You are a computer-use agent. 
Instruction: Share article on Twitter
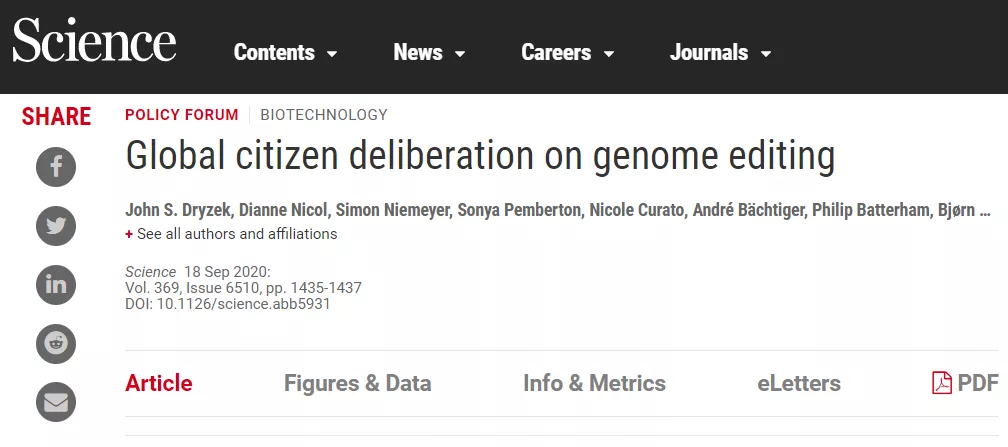point(56,226)
